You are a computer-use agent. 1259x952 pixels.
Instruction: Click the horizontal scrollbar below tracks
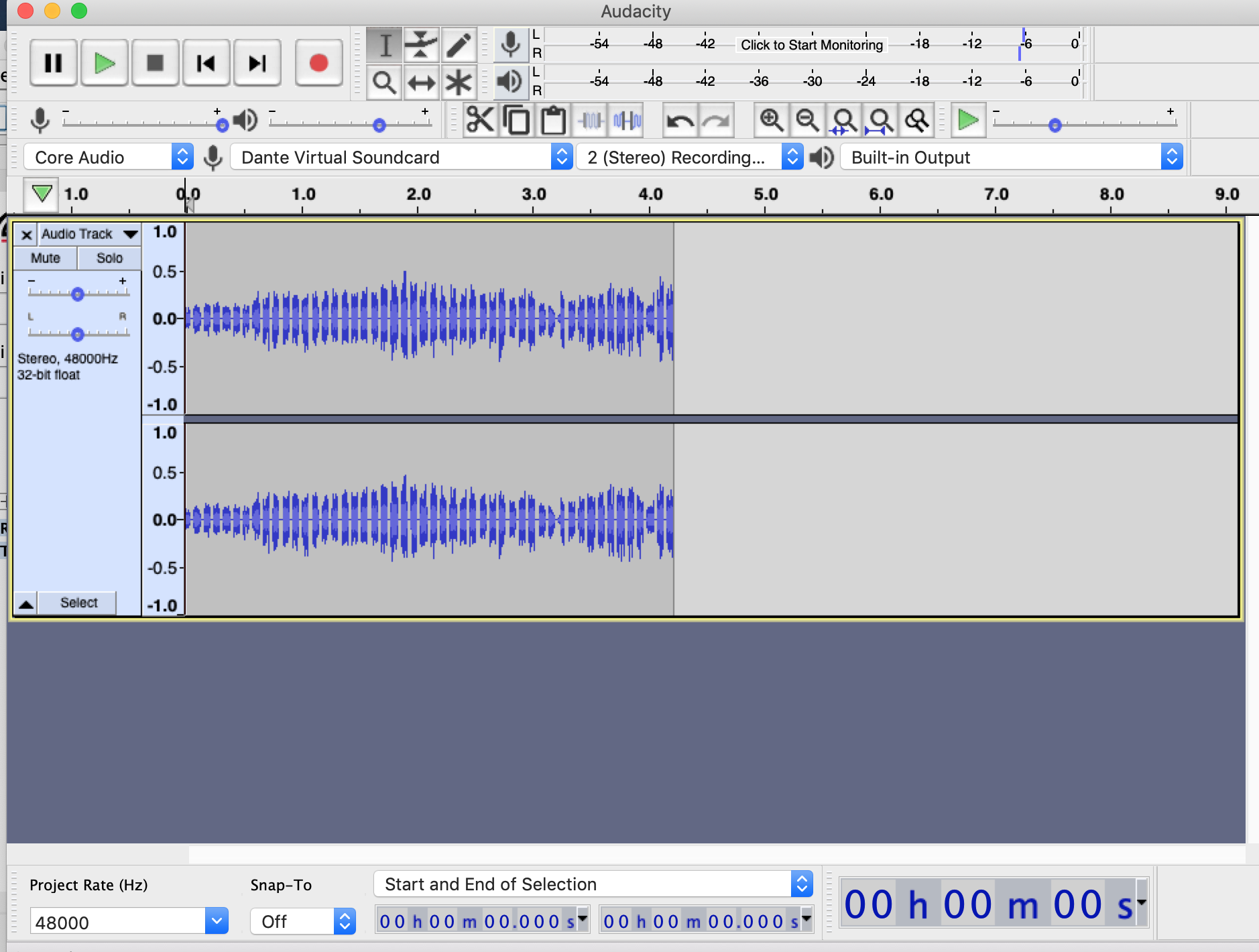(x=717, y=854)
